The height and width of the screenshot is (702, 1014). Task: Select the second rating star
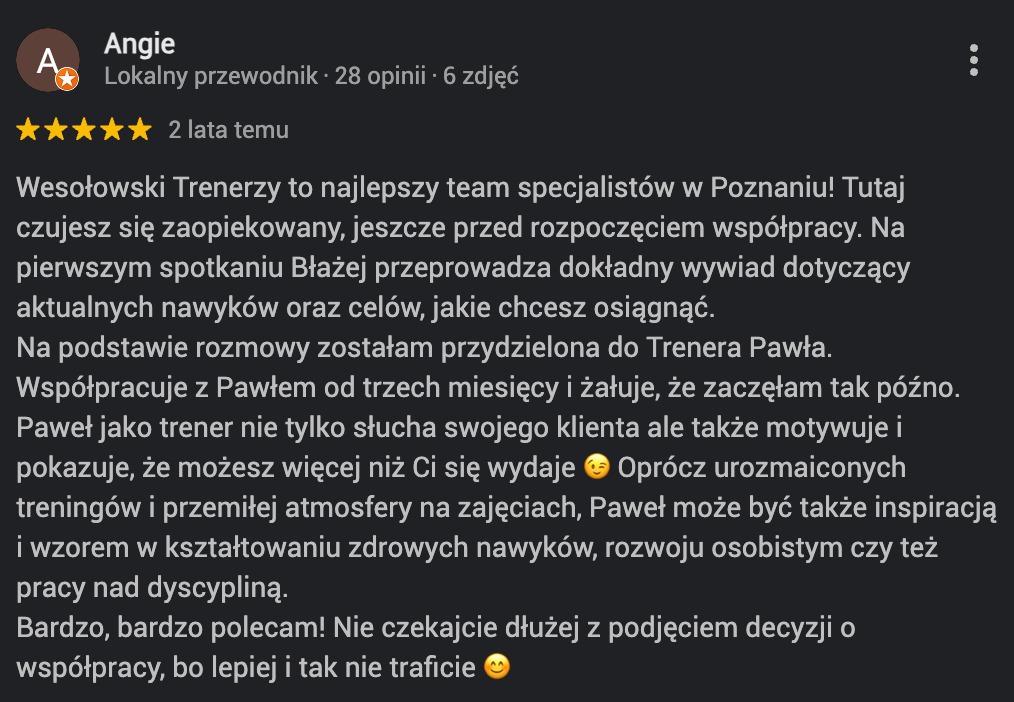[54, 129]
